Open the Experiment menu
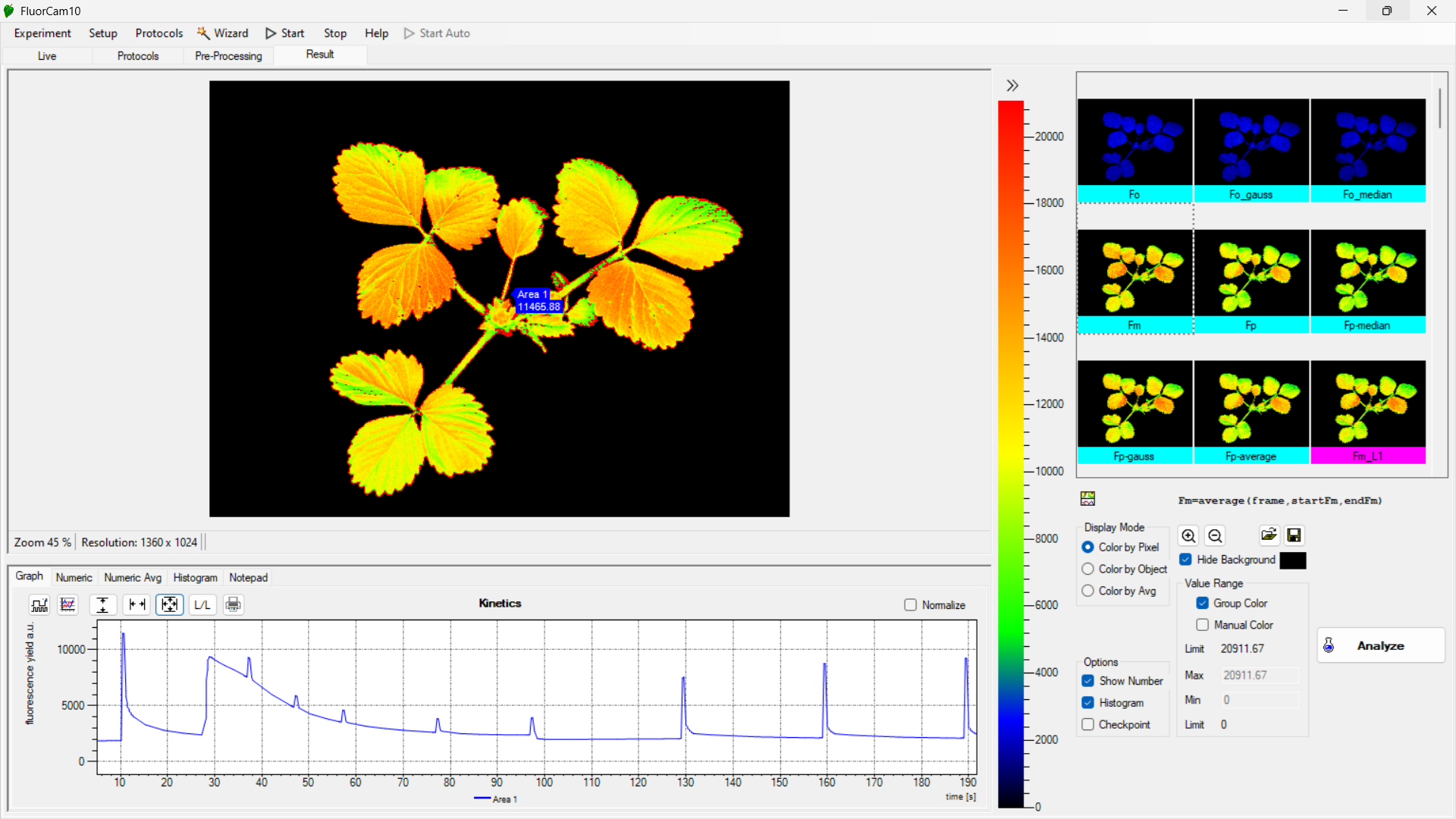The width and height of the screenshot is (1456, 819). [42, 33]
